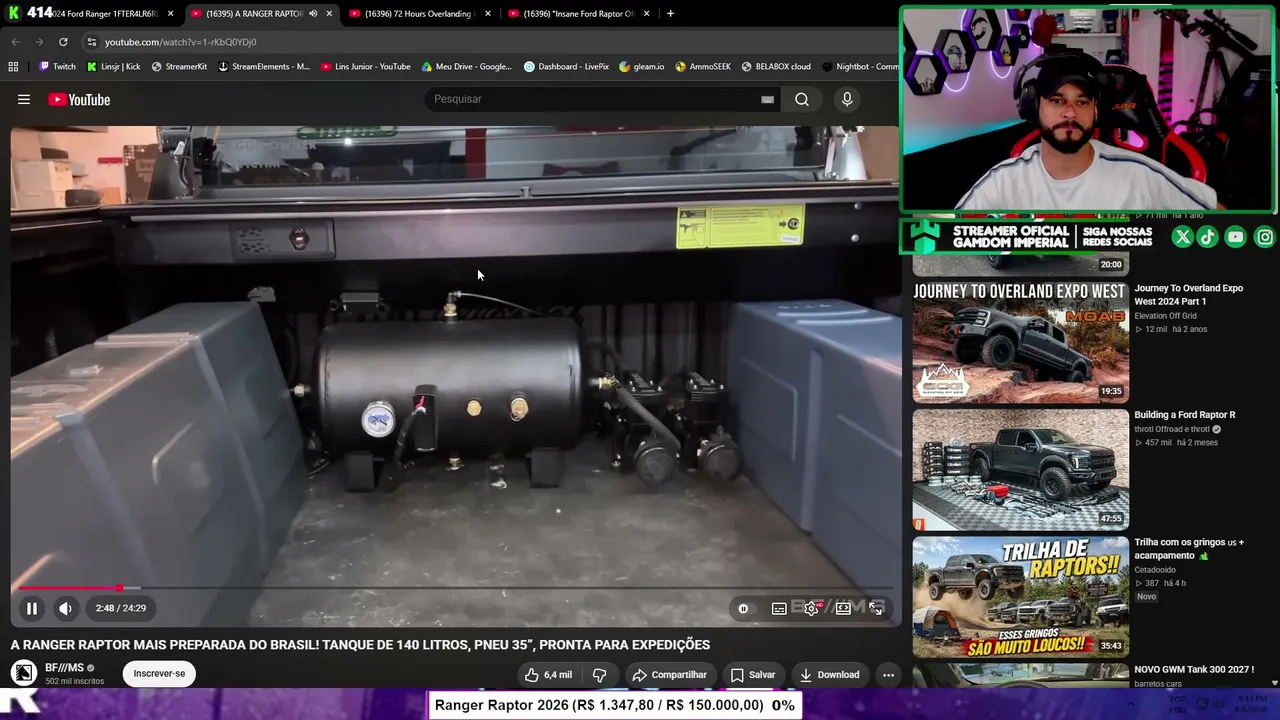Switch player to theater mode

(843, 608)
